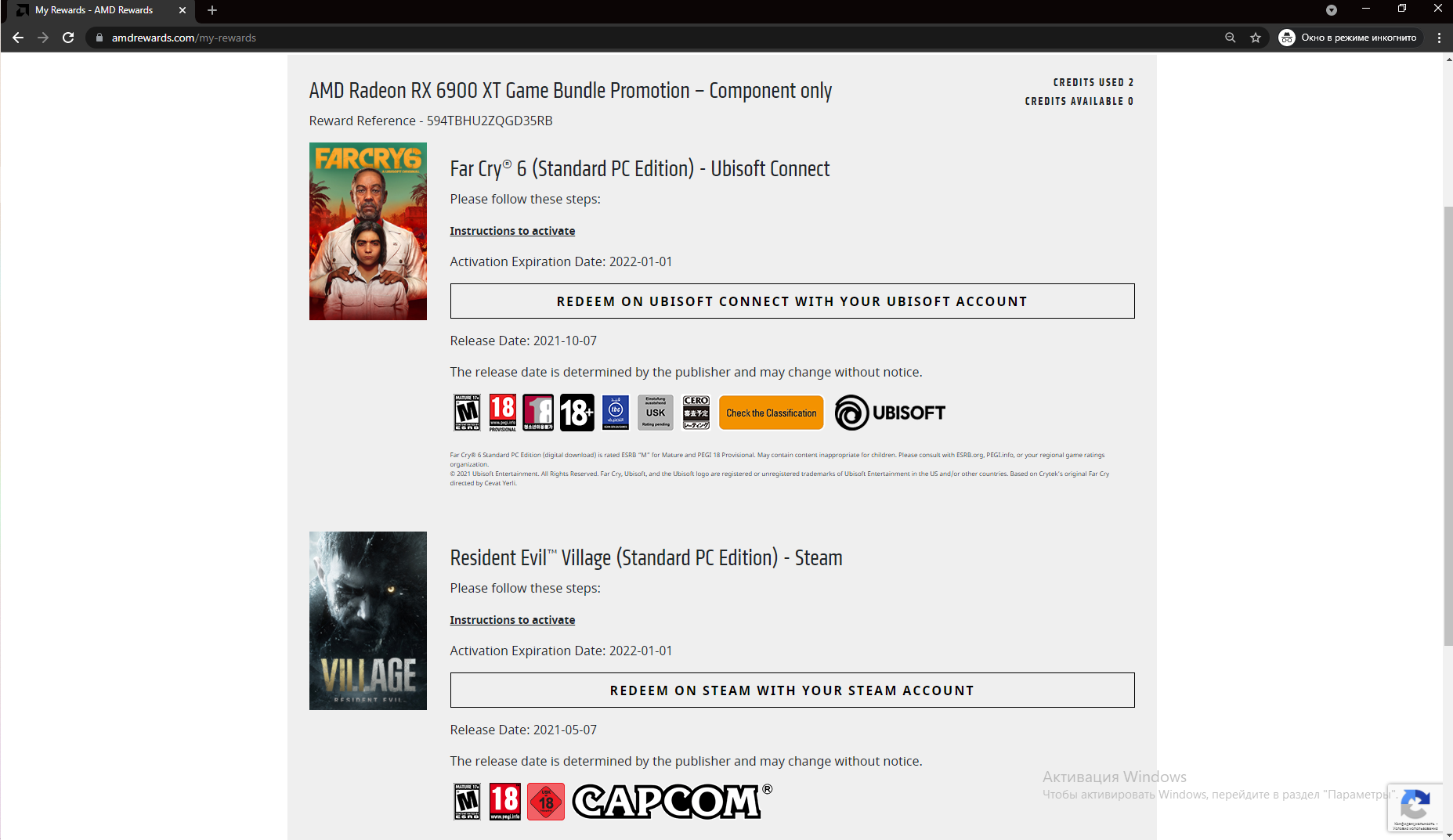Viewport: 1453px width, 840px height.
Task: Open a new browser tab
Action: click(x=212, y=10)
